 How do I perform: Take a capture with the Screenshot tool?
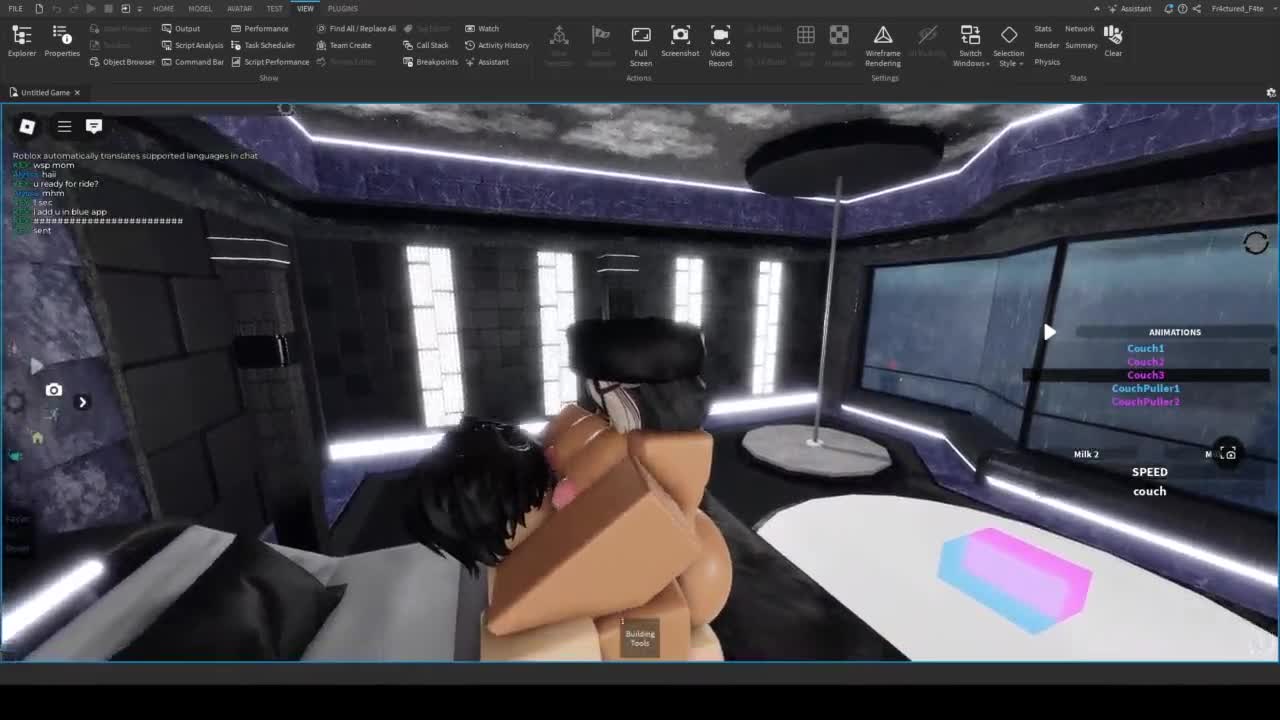coord(680,41)
